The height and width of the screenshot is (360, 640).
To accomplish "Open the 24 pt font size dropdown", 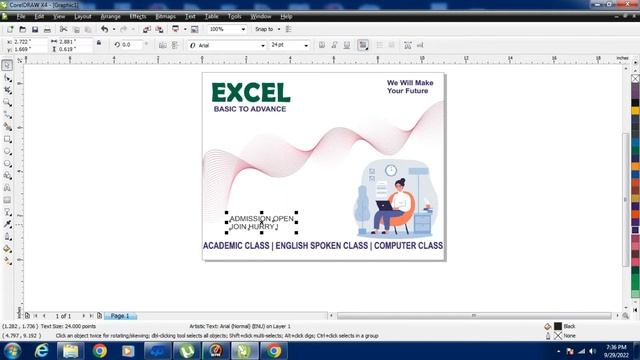I will click(x=306, y=45).
